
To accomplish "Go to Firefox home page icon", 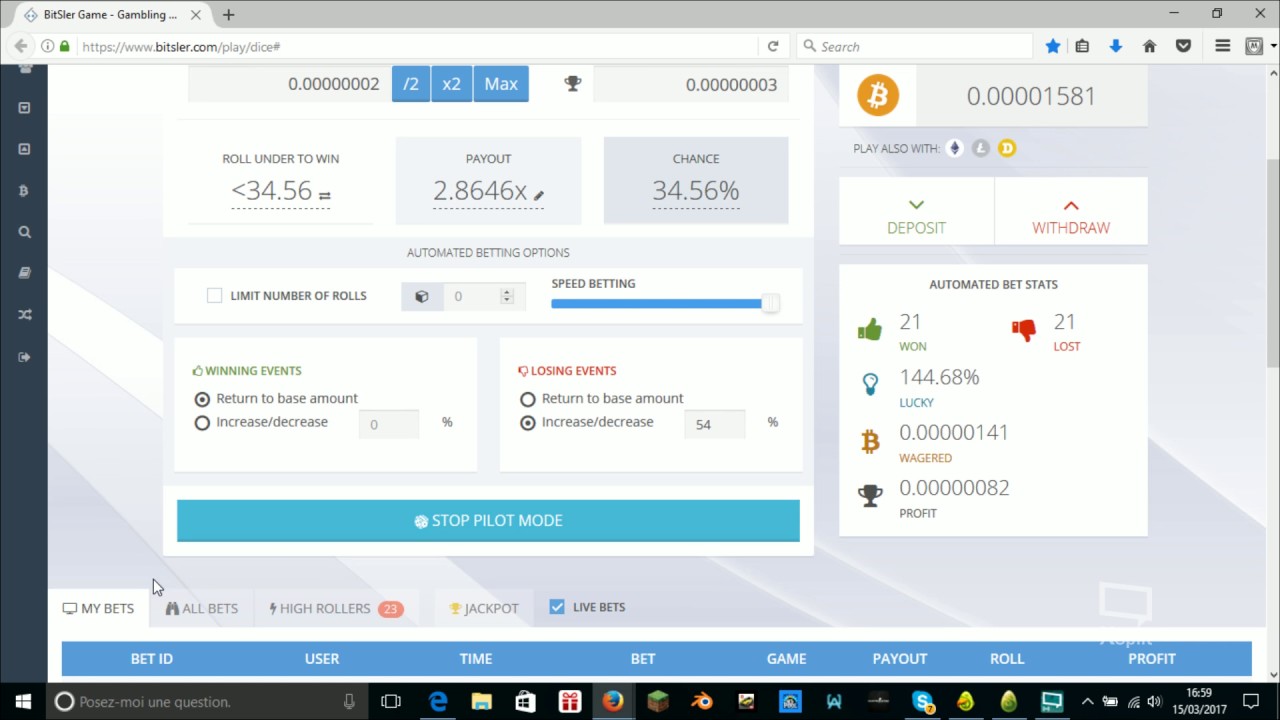I will coord(1149,46).
